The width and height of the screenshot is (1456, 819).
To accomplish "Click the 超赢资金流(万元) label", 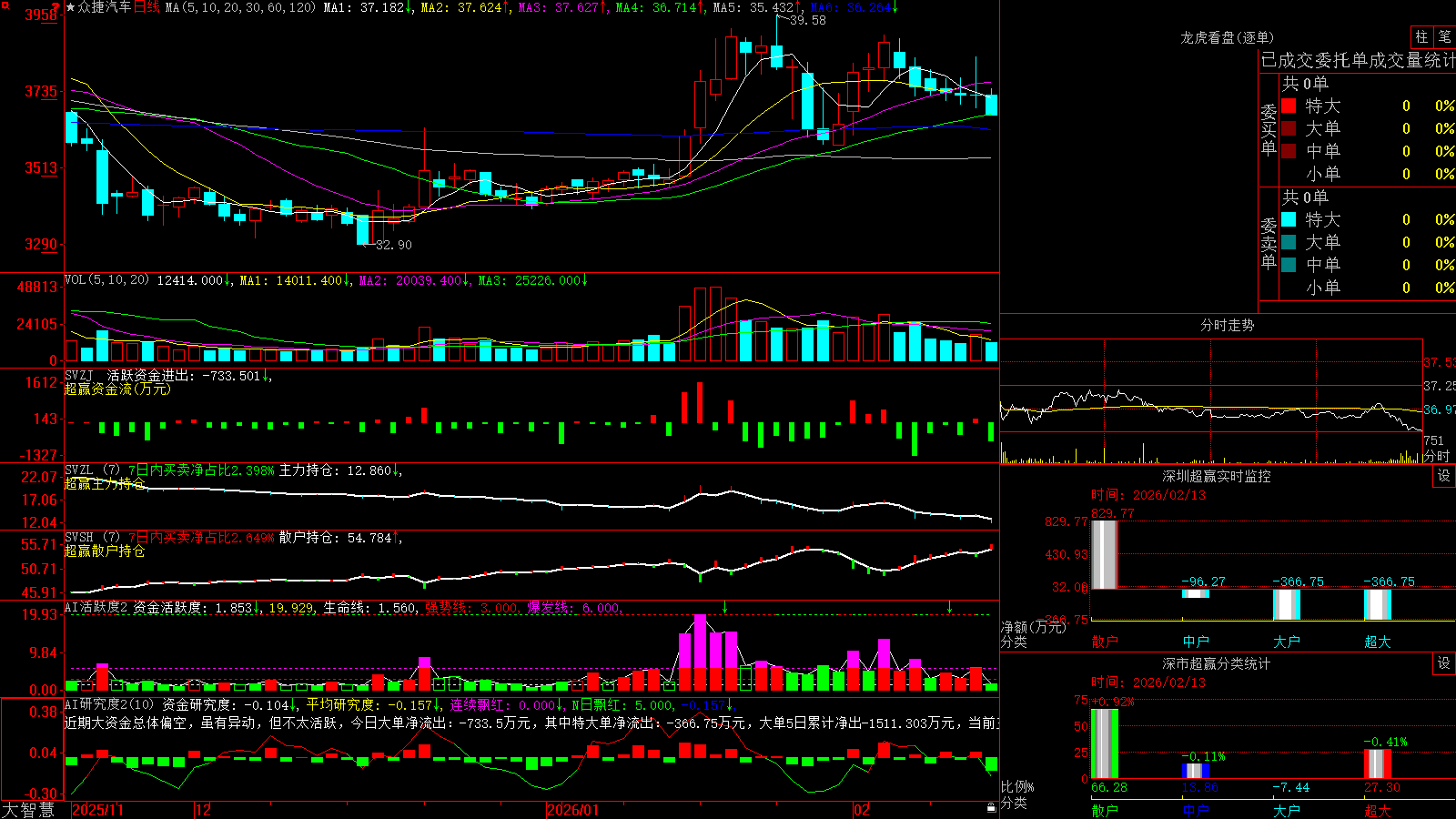I will coord(117,389).
